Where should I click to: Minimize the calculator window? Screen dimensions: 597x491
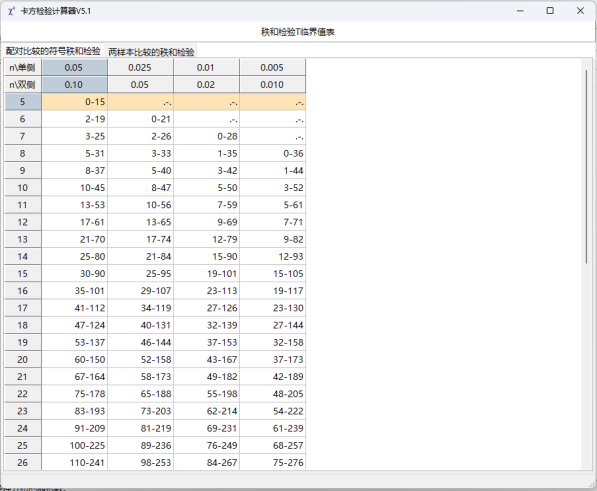pyautogui.click(x=520, y=11)
